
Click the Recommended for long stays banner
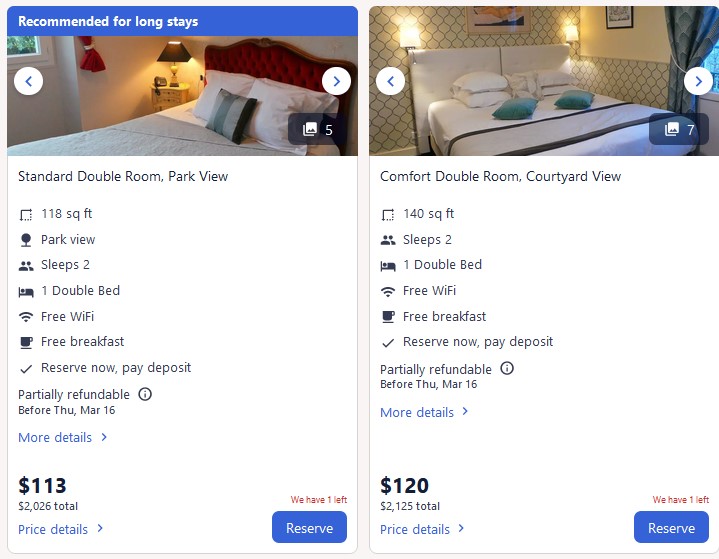coord(182,21)
